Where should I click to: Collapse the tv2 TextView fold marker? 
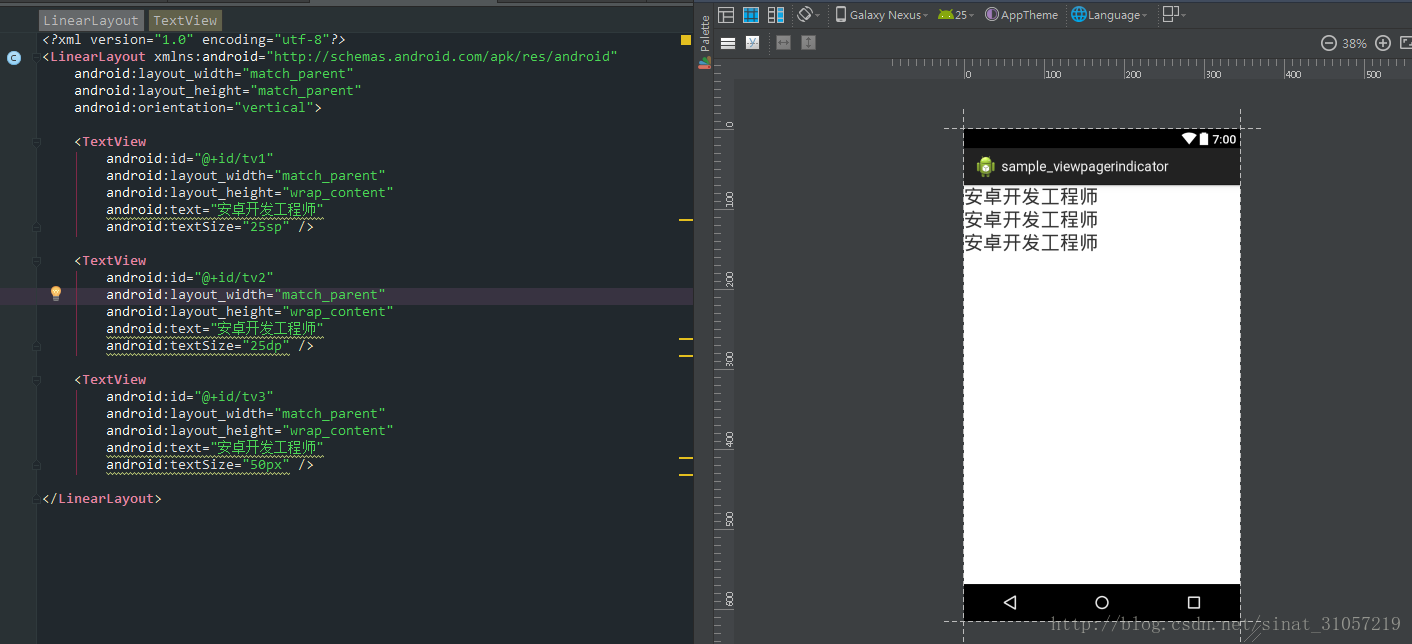(x=37, y=261)
